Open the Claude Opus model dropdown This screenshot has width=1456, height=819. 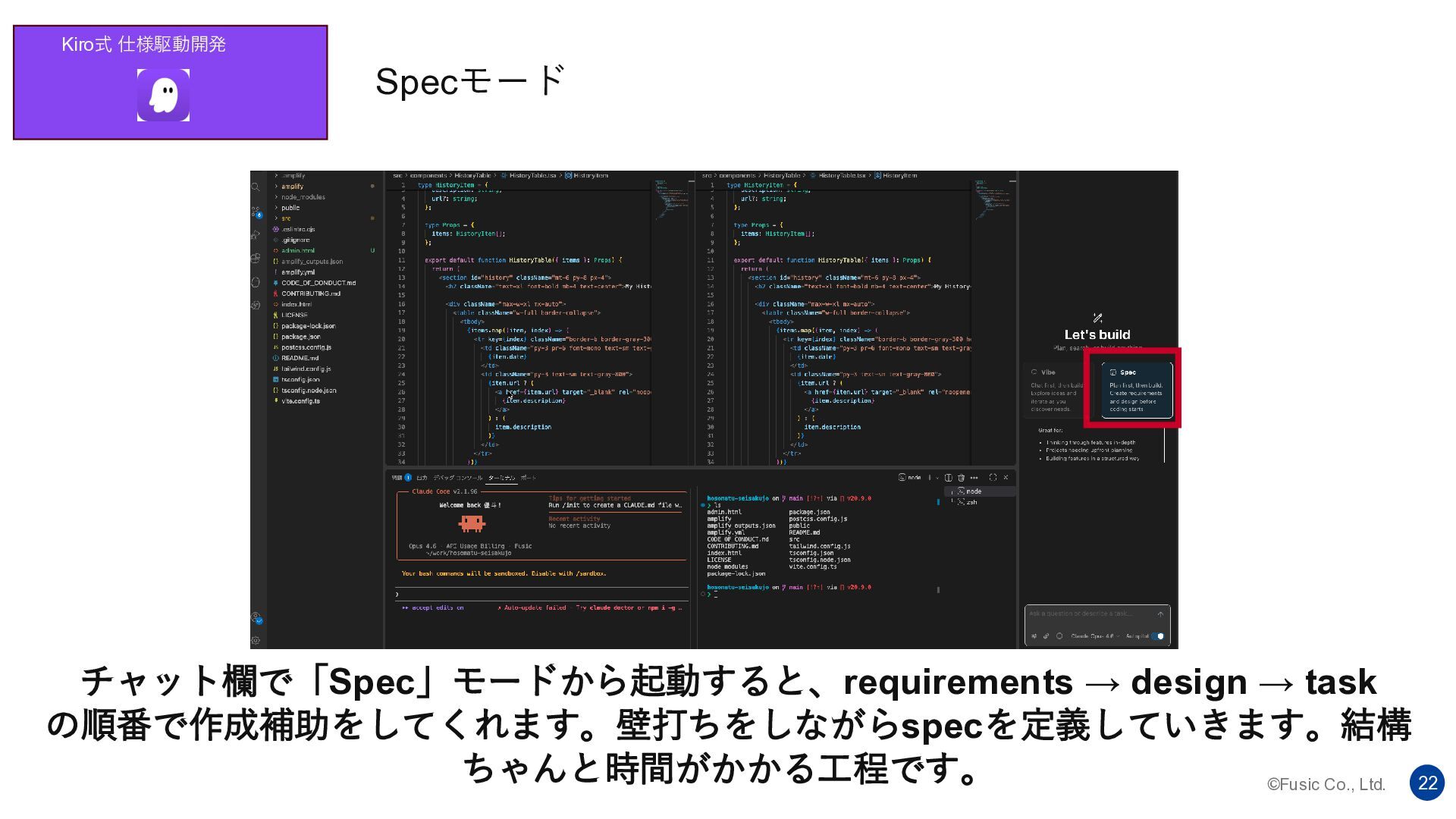tap(1094, 636)
